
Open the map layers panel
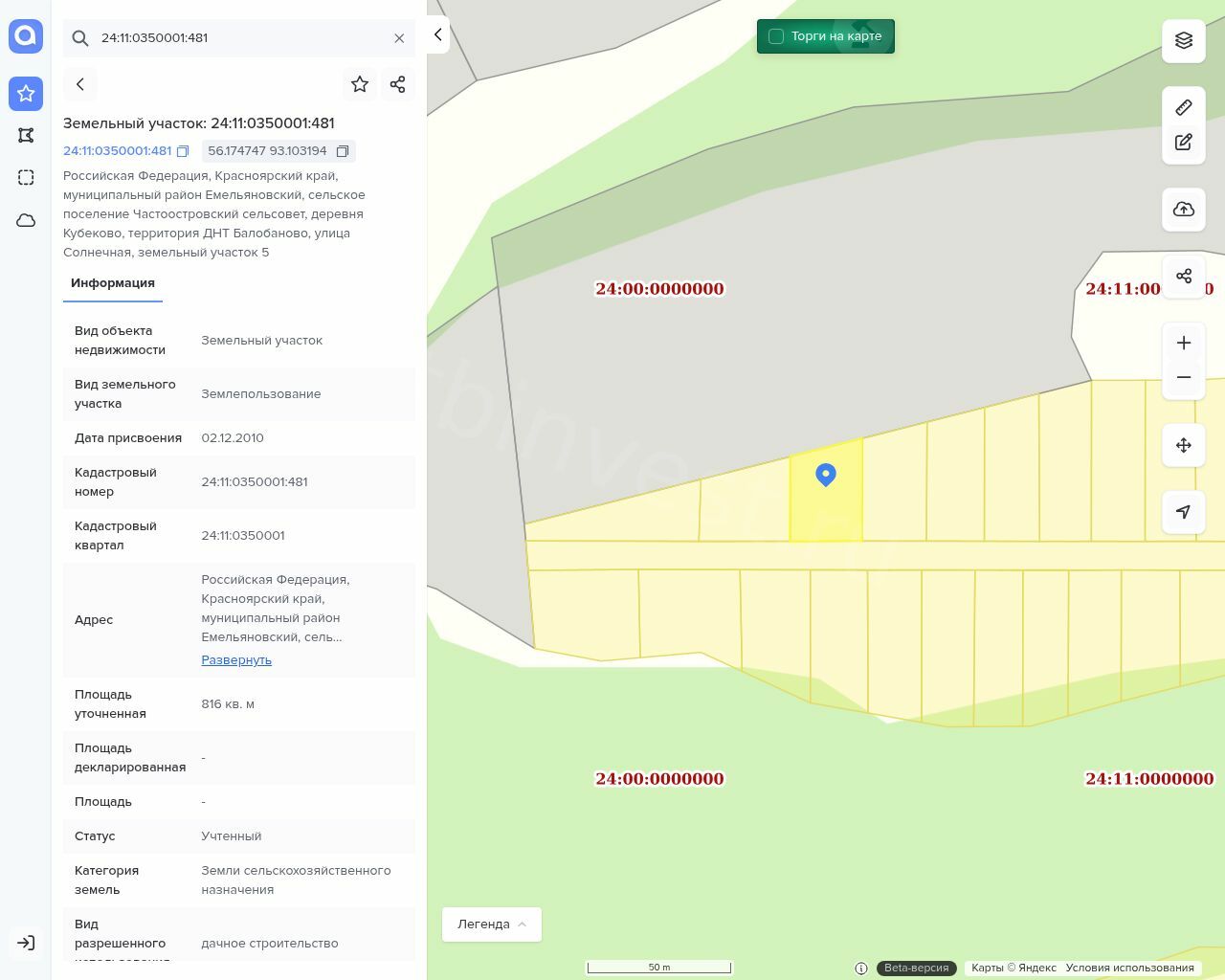(x=1184, y=40)
